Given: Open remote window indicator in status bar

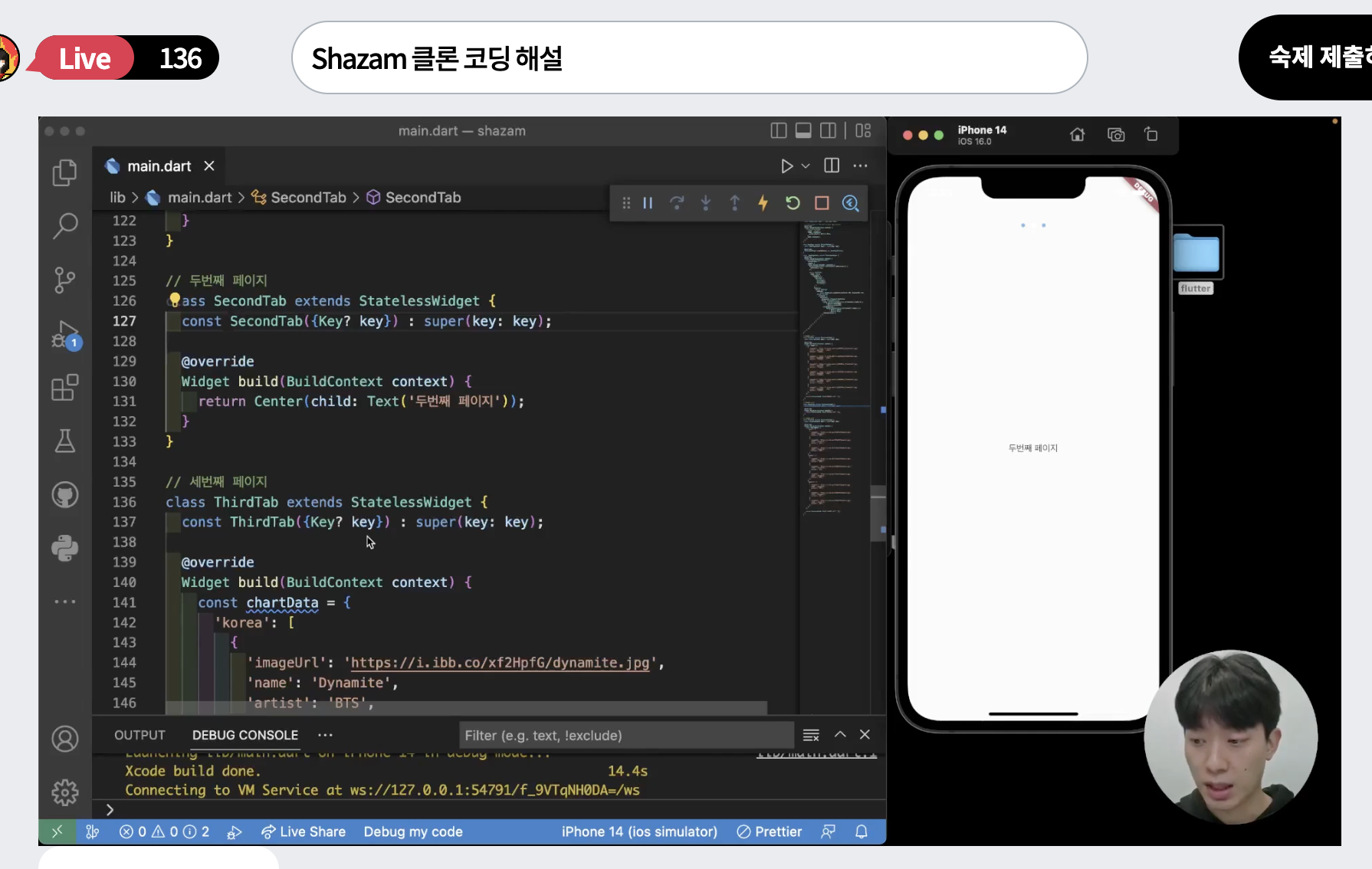Looking at the screenshot, I should pos(57,831).
